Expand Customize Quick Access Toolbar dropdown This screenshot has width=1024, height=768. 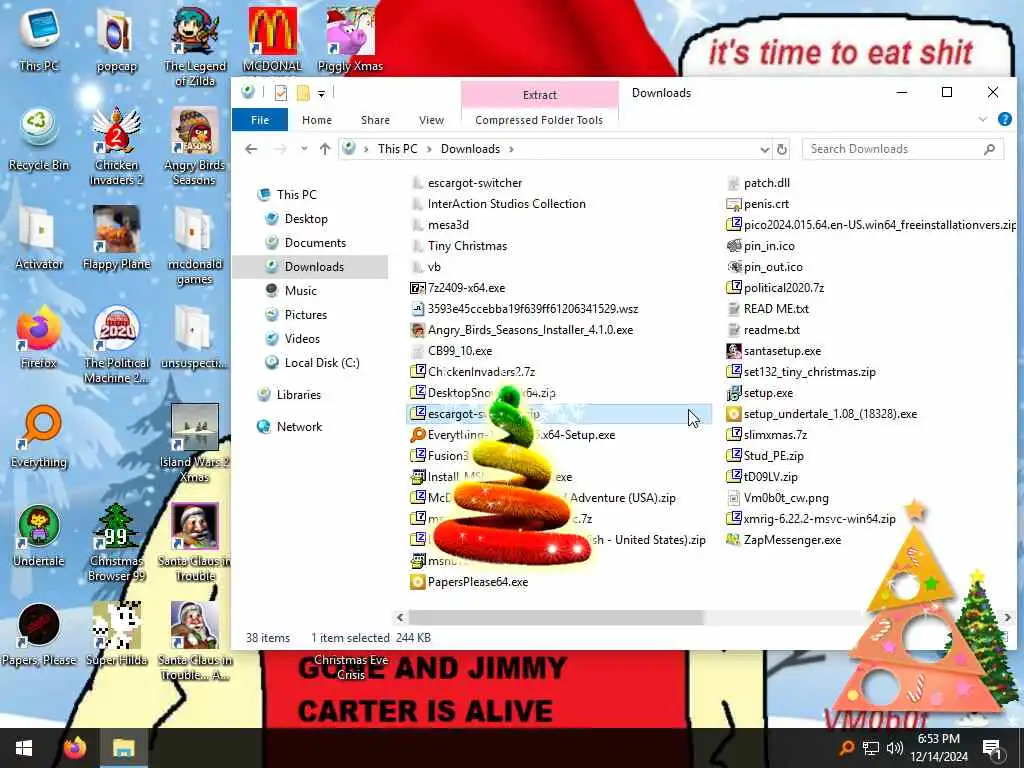[x=321, y=94]
